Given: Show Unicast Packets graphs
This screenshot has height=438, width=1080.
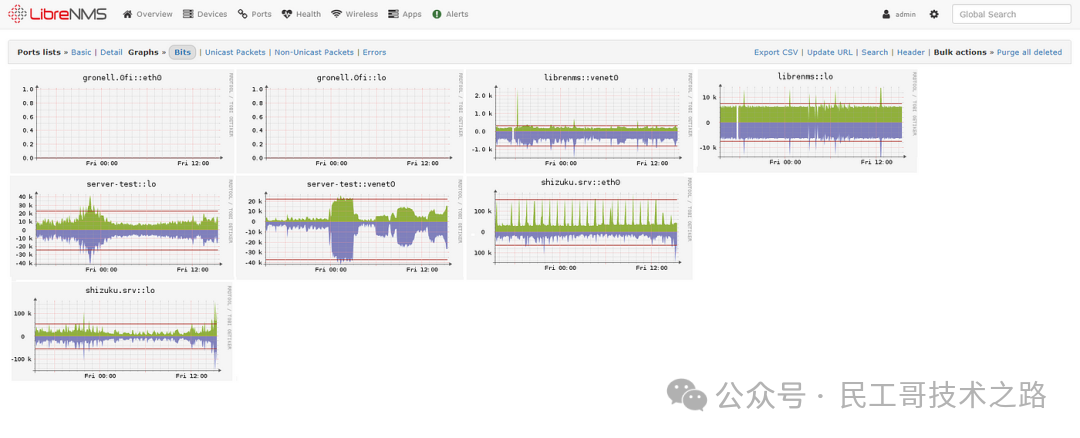Looking at the screenshot, I should point(235,52).
